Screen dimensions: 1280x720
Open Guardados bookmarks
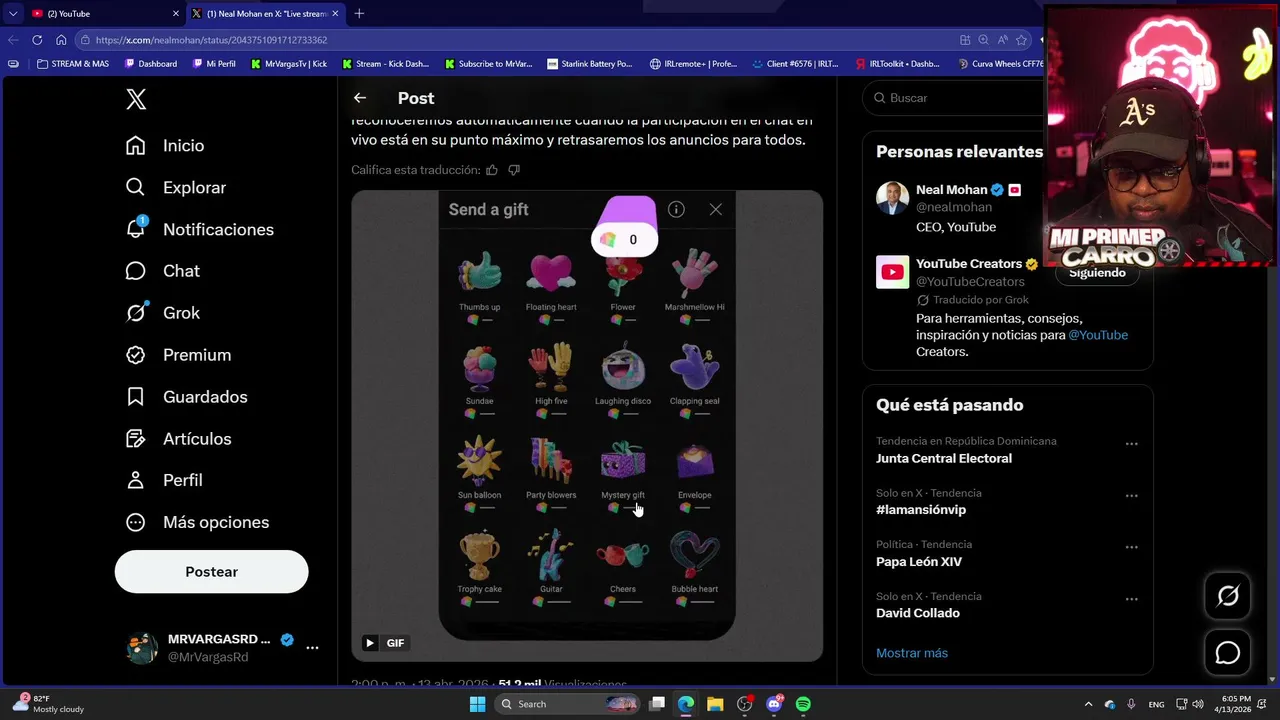(x=186, y=397)
